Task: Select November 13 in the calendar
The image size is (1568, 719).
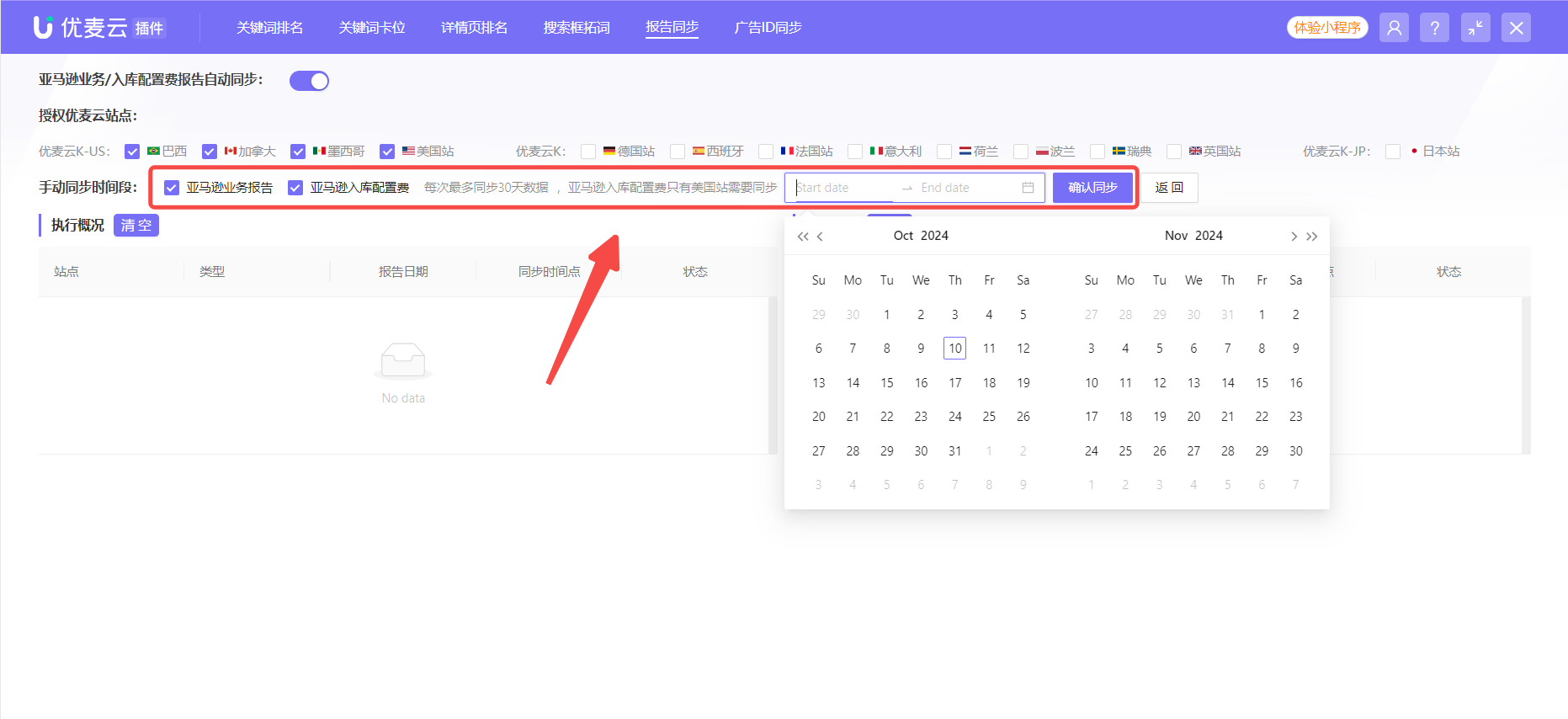Action: [x=1193, y=383]
